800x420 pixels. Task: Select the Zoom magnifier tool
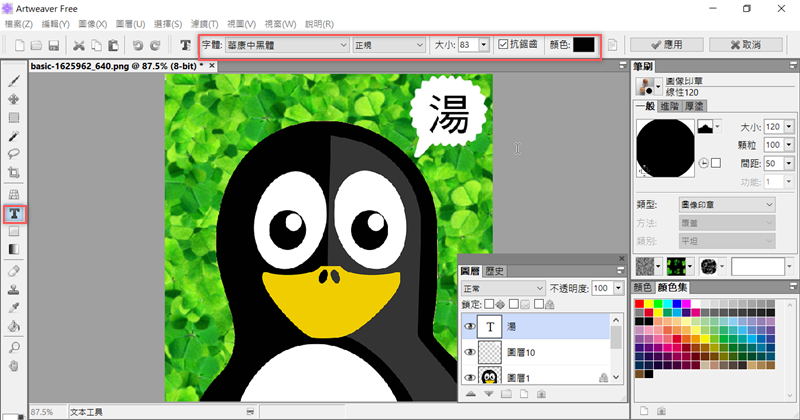pyautogui.click(x=14, y=345)
